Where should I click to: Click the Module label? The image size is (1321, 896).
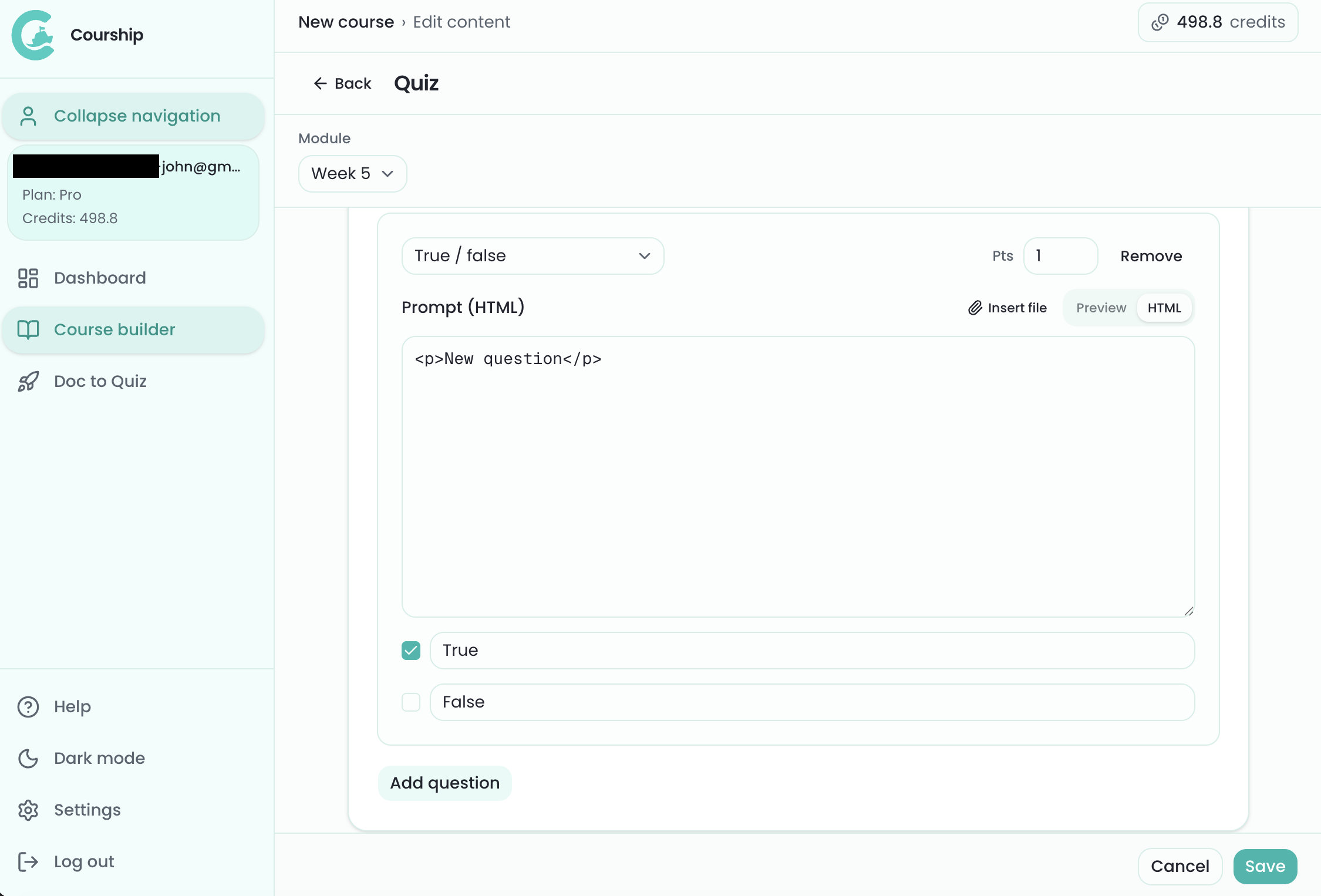324,139
